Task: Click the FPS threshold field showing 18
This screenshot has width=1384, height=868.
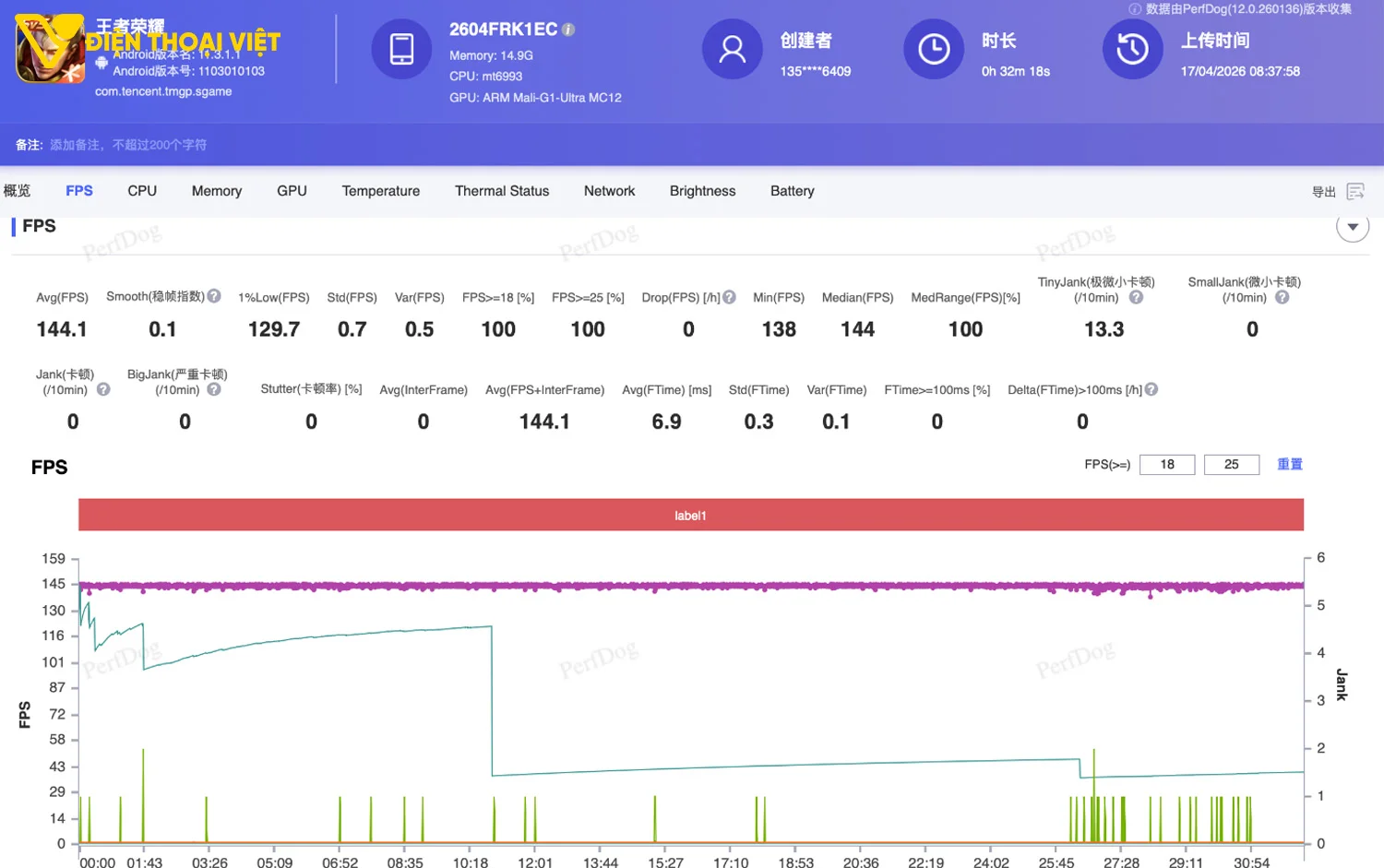Action: click(1166, 464)
